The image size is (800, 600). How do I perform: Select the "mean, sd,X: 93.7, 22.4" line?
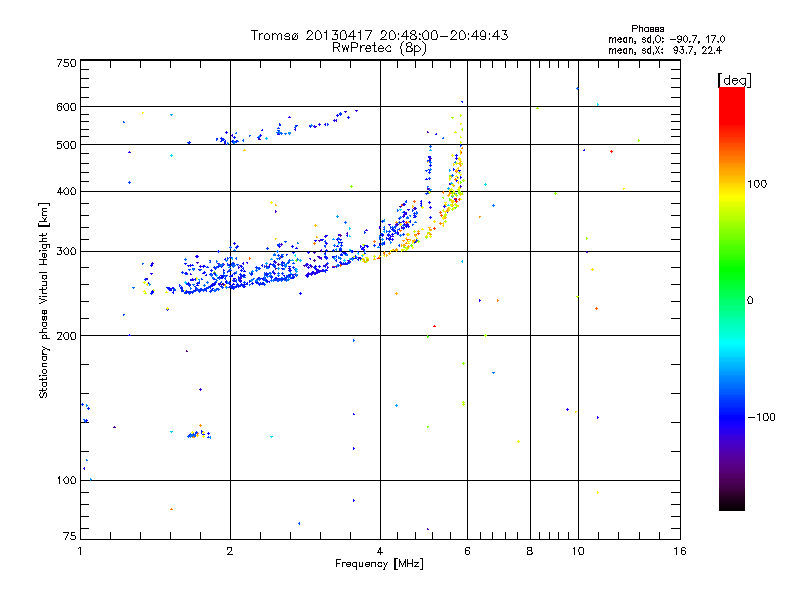point(665,50)
